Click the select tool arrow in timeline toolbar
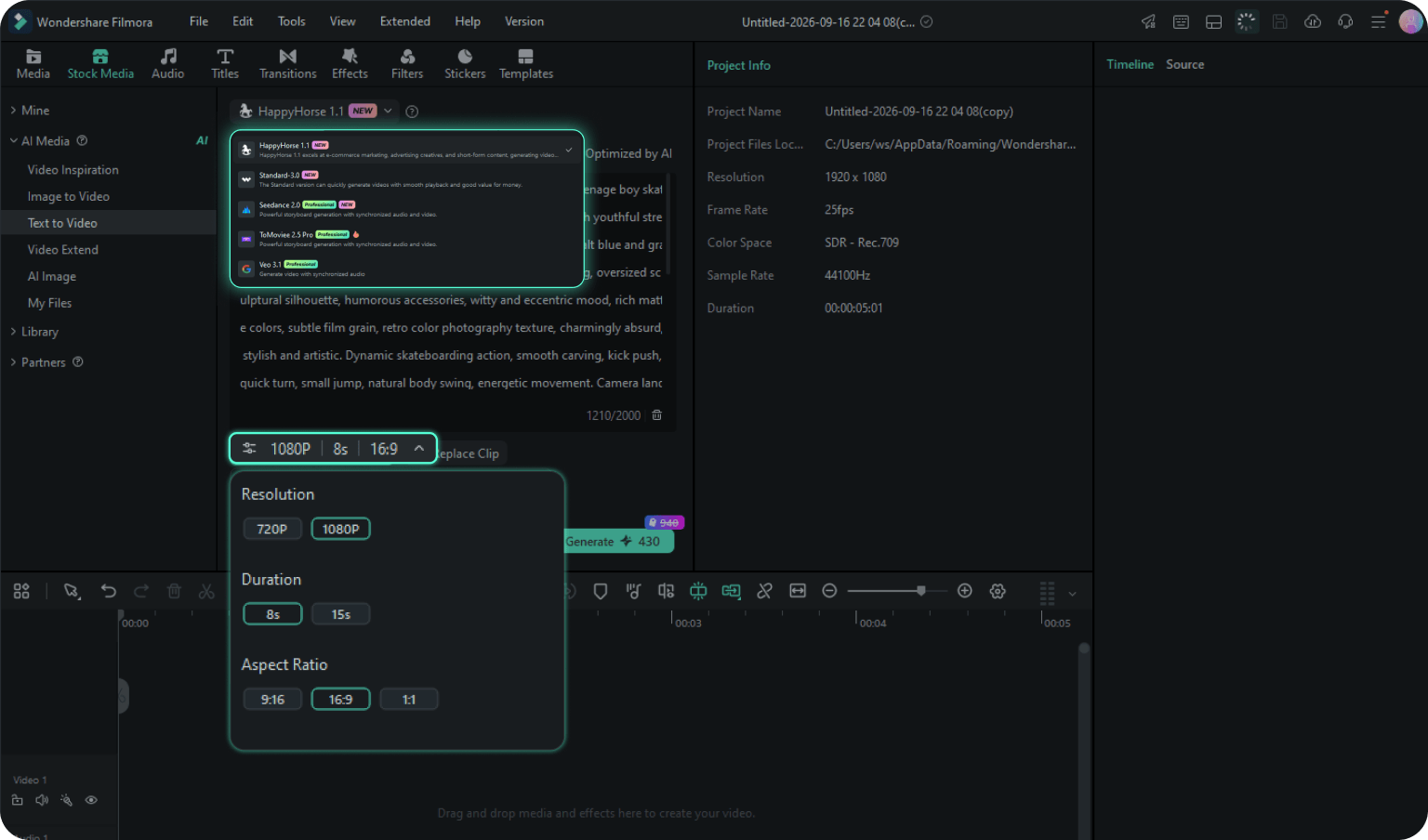This screenshot has height=840, width=1428. pos(72,591)
